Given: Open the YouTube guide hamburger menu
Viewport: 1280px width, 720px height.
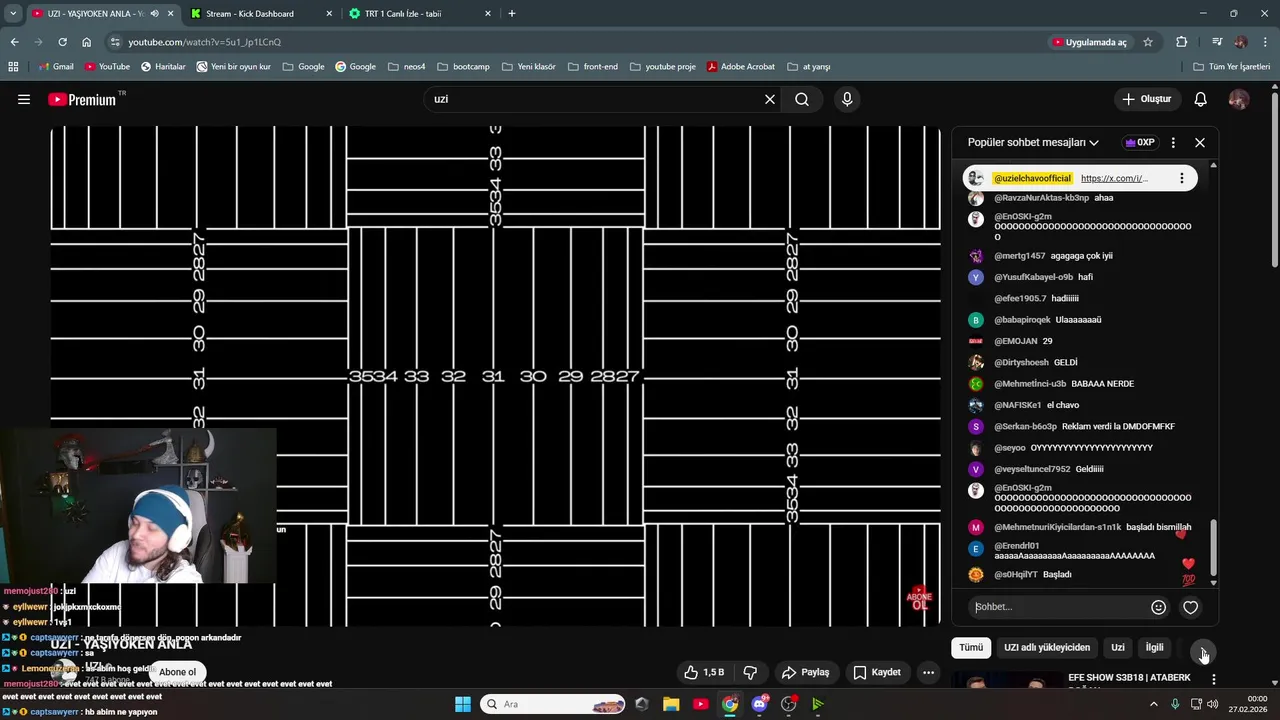Looking at the screenshot, I should pos(24,99).
